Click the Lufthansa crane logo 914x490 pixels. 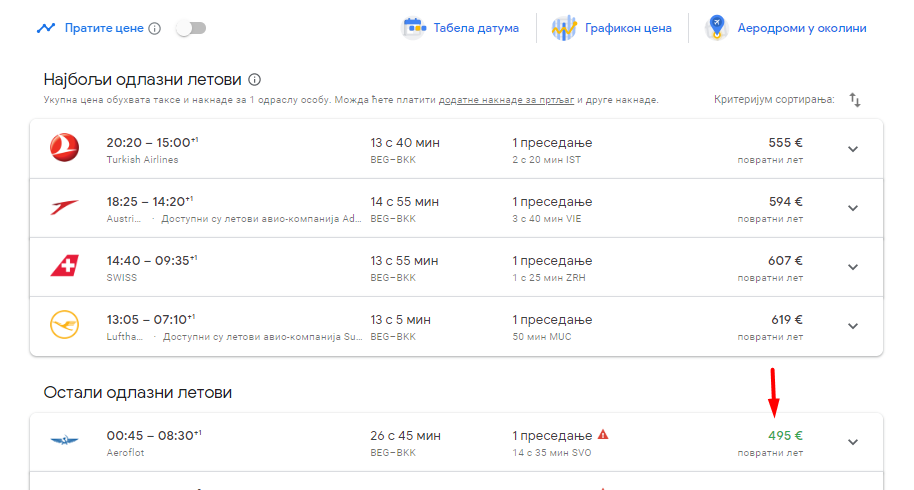click(x=64, y=325)
